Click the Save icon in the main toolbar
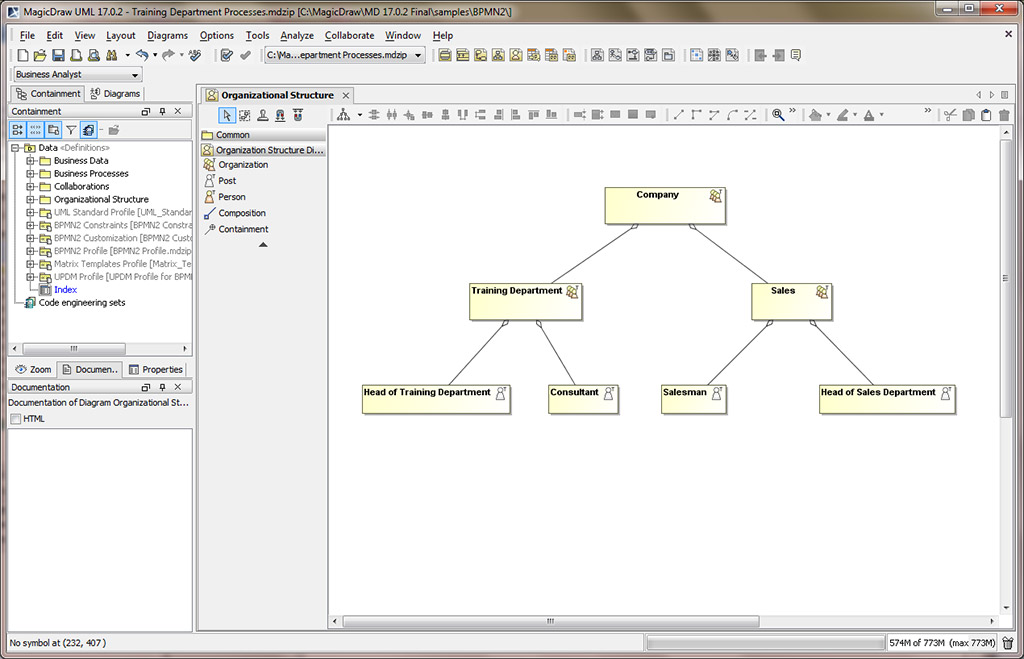Viewport: 1024px width, 659px height. 59,54
